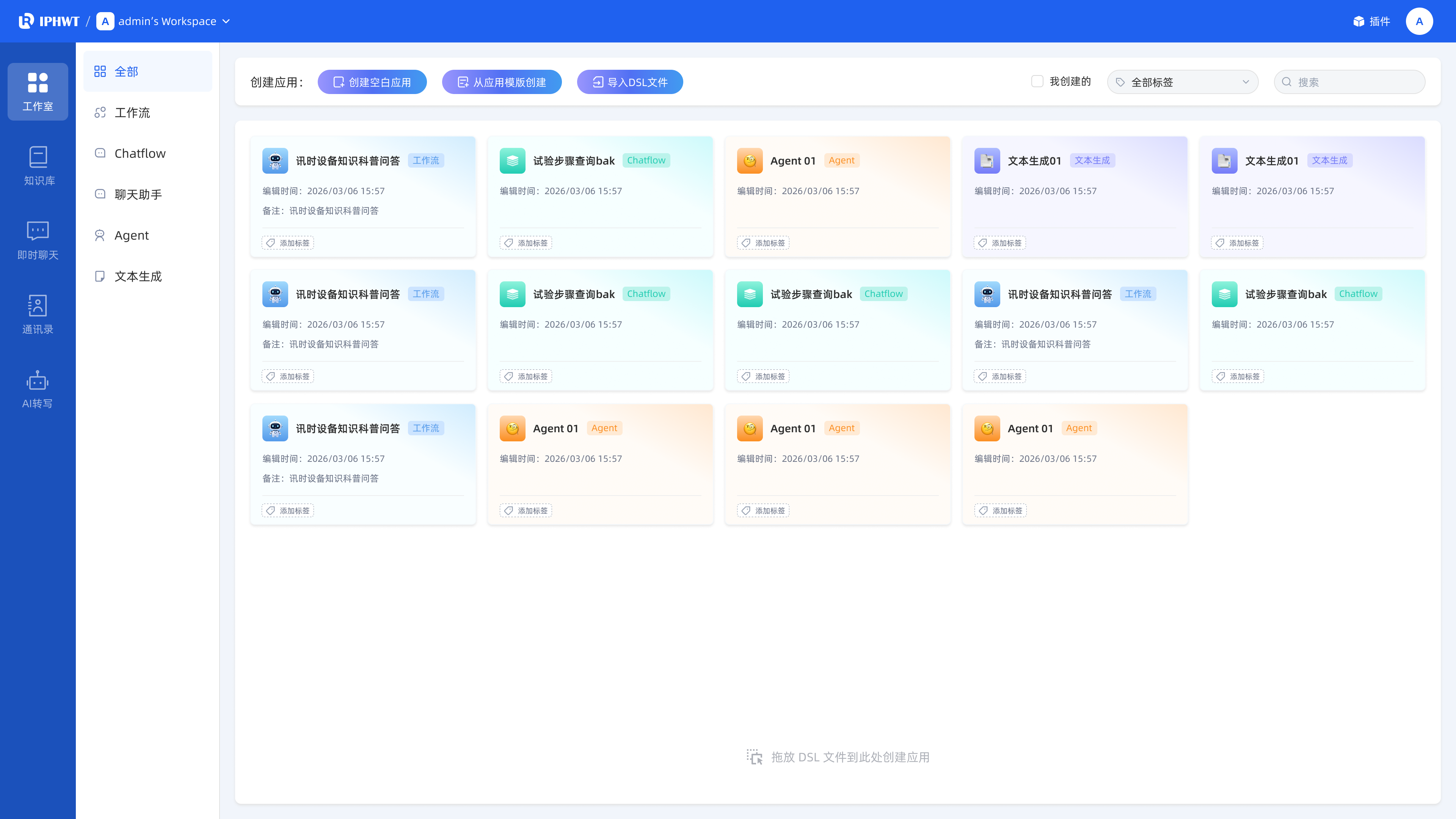The width and height of the screenshot is (1456, 819).
Task: Click first card's blue robot app icon
Action: click(275, 160)
